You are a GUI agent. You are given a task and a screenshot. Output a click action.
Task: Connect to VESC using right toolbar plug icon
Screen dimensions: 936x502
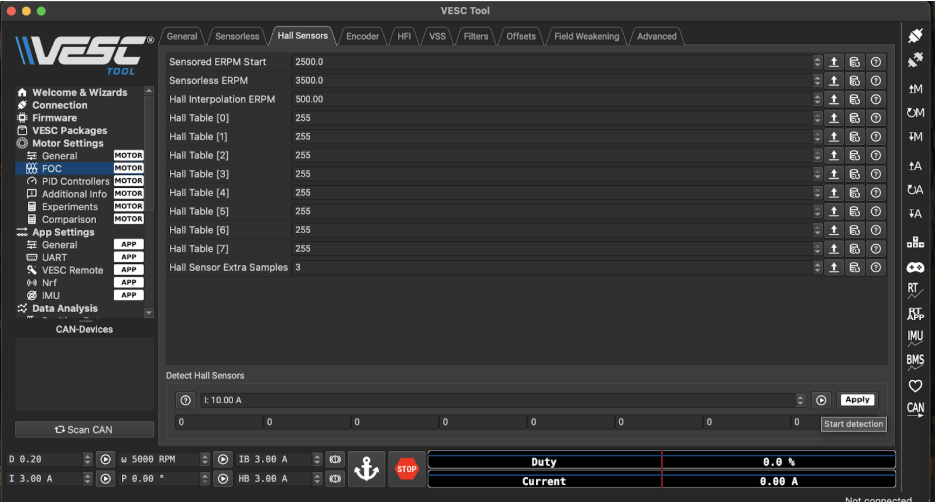click(x=915, y=36)
